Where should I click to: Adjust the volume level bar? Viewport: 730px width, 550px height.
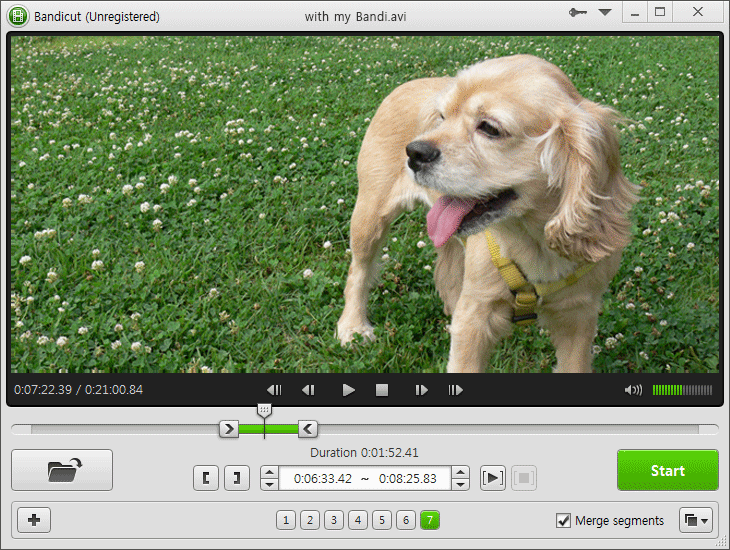[x=682, y=390]
